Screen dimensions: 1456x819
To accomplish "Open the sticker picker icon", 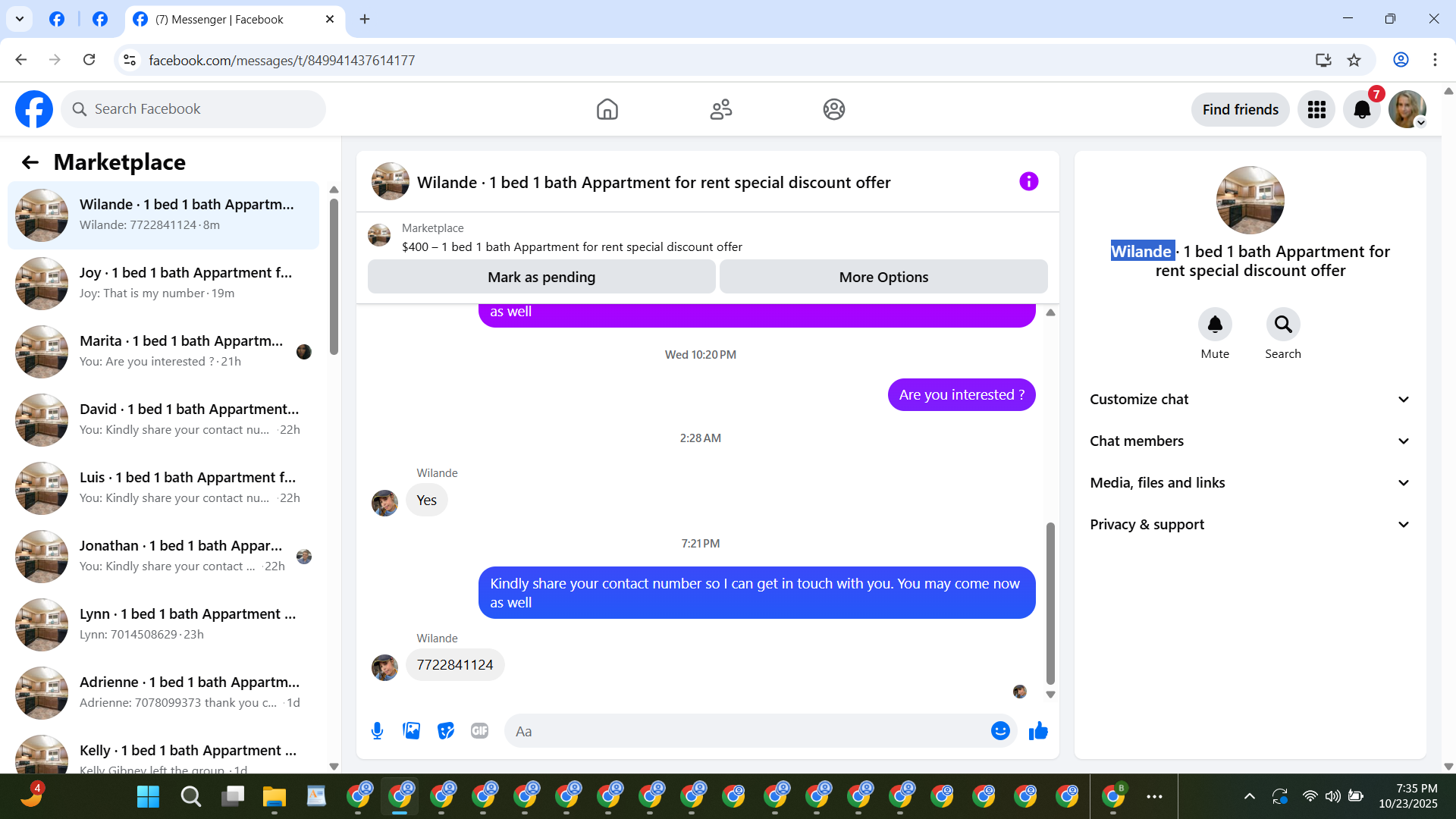I will 446,731.
